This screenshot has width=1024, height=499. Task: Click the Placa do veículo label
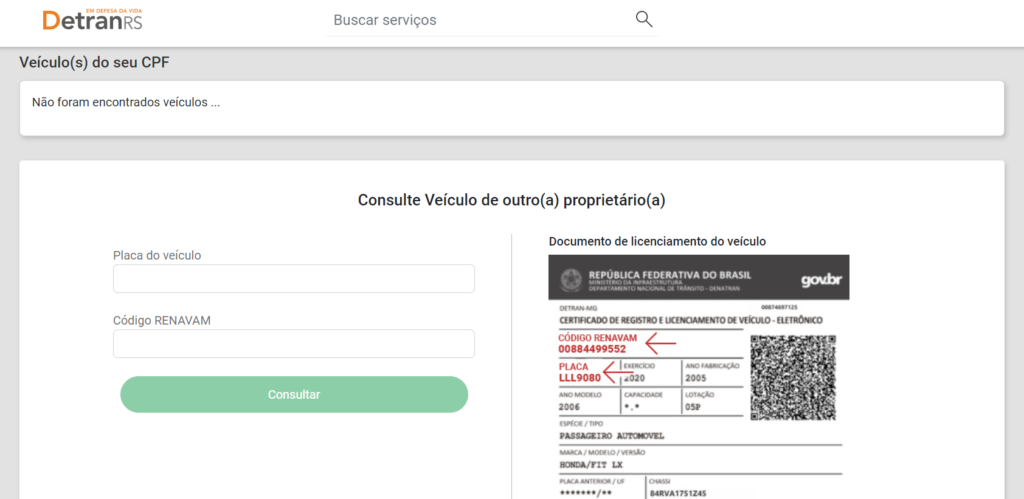pyautogui.click(x=157, y=255)
